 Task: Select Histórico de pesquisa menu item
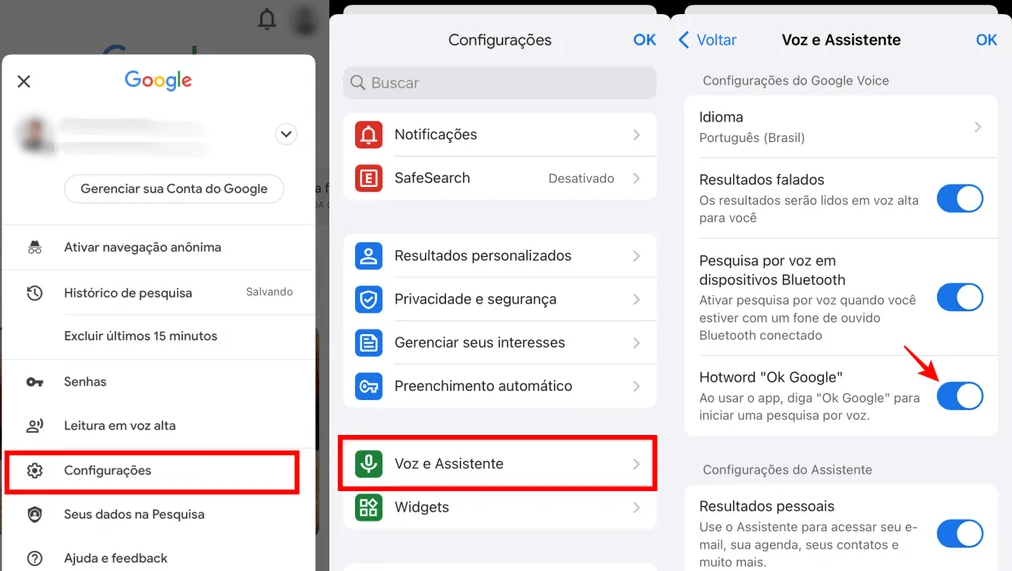159,293
